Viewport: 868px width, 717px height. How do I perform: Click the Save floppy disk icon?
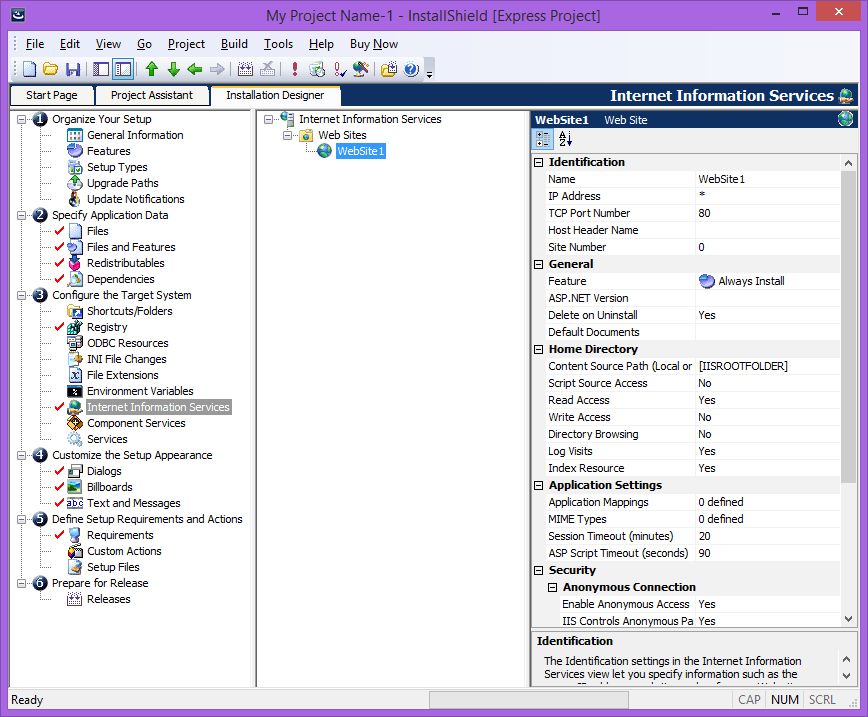pyautogui.click(x=72, y=69)
